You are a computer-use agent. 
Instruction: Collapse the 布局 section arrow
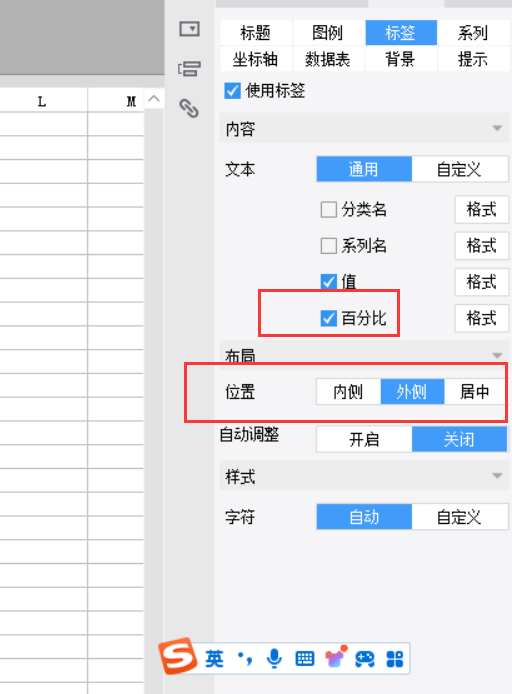(x=497, y=355)
